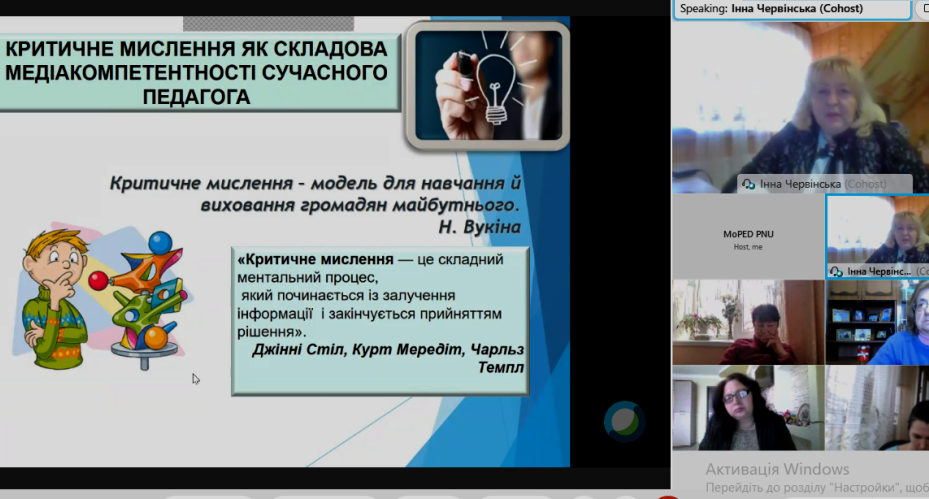Select participant in red sweater video tile
The height and width of the screenshot is (499, 929).
pos(748,322)
